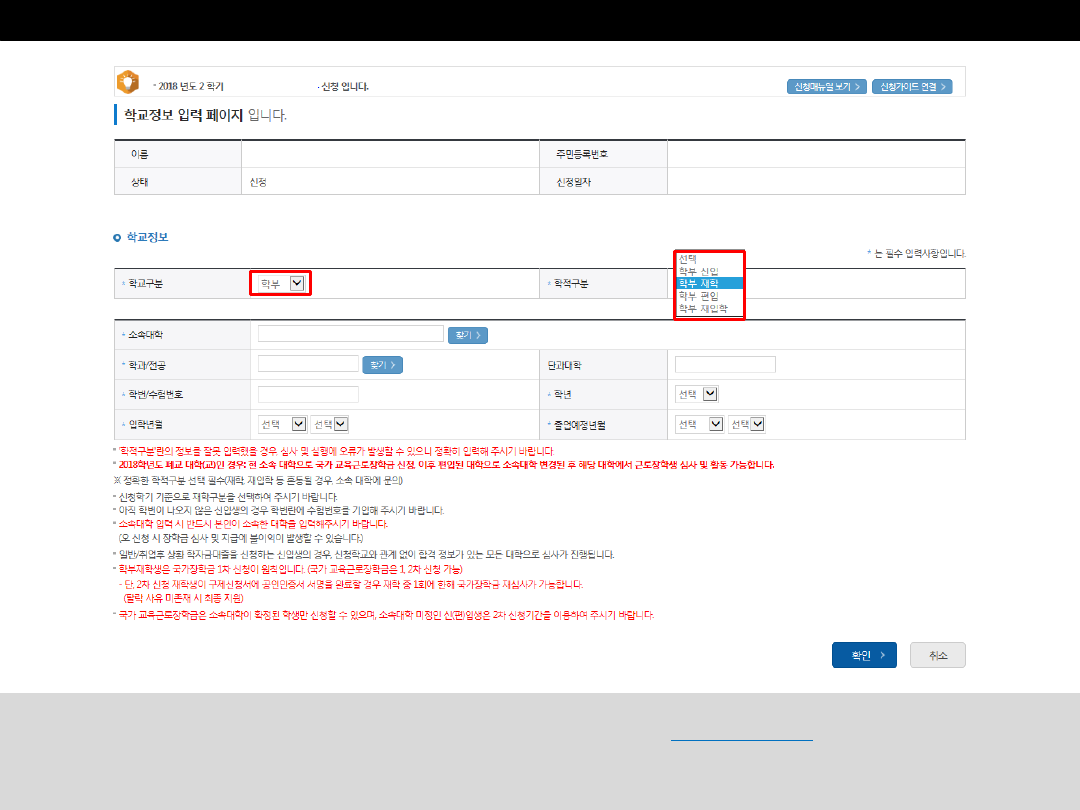The width and height of the screenshot is (1080, 810).
Task: Click the light bulb notice icon
Action: 128,82
